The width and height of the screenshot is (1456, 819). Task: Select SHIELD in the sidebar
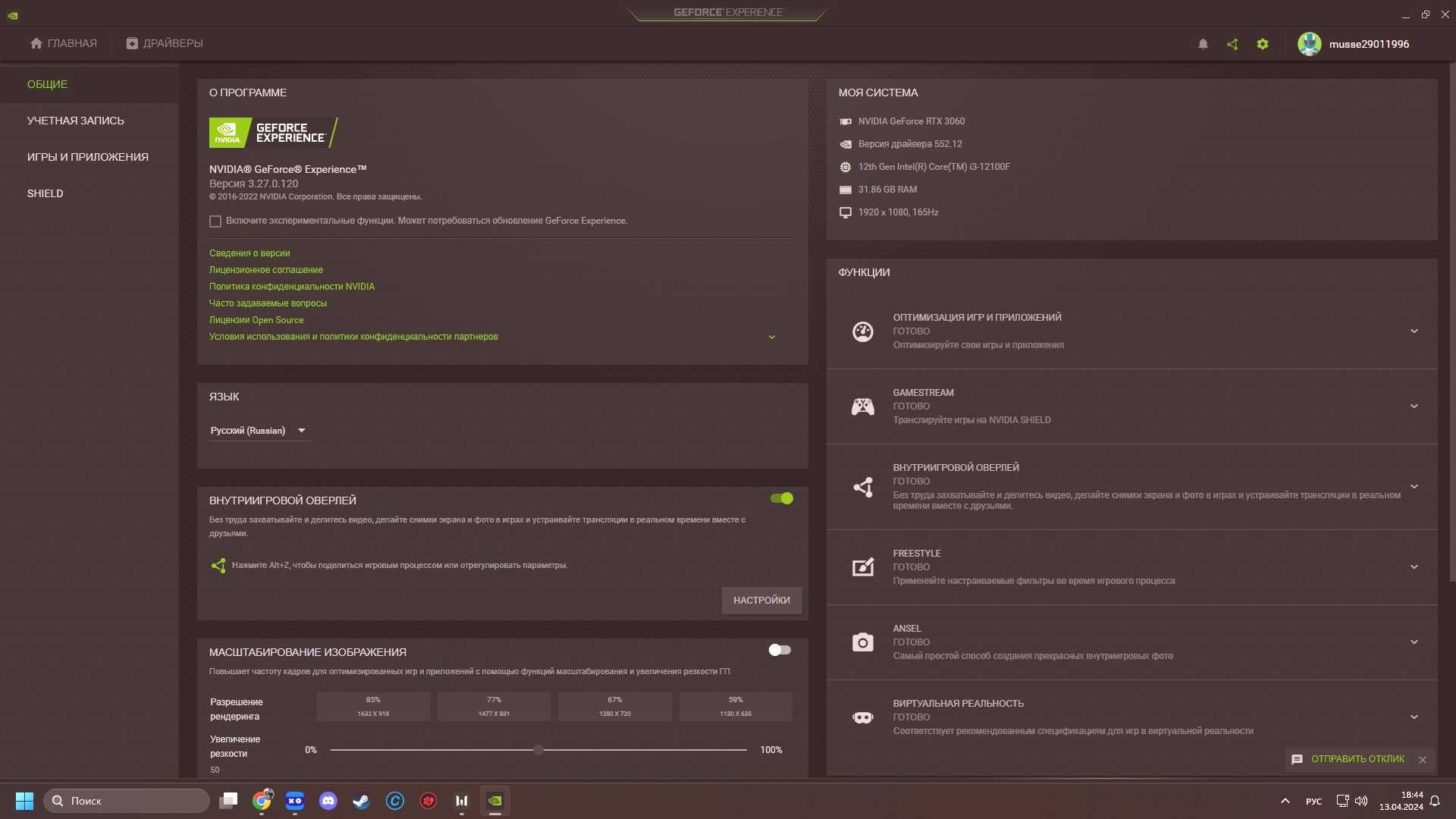pos(89,193)
